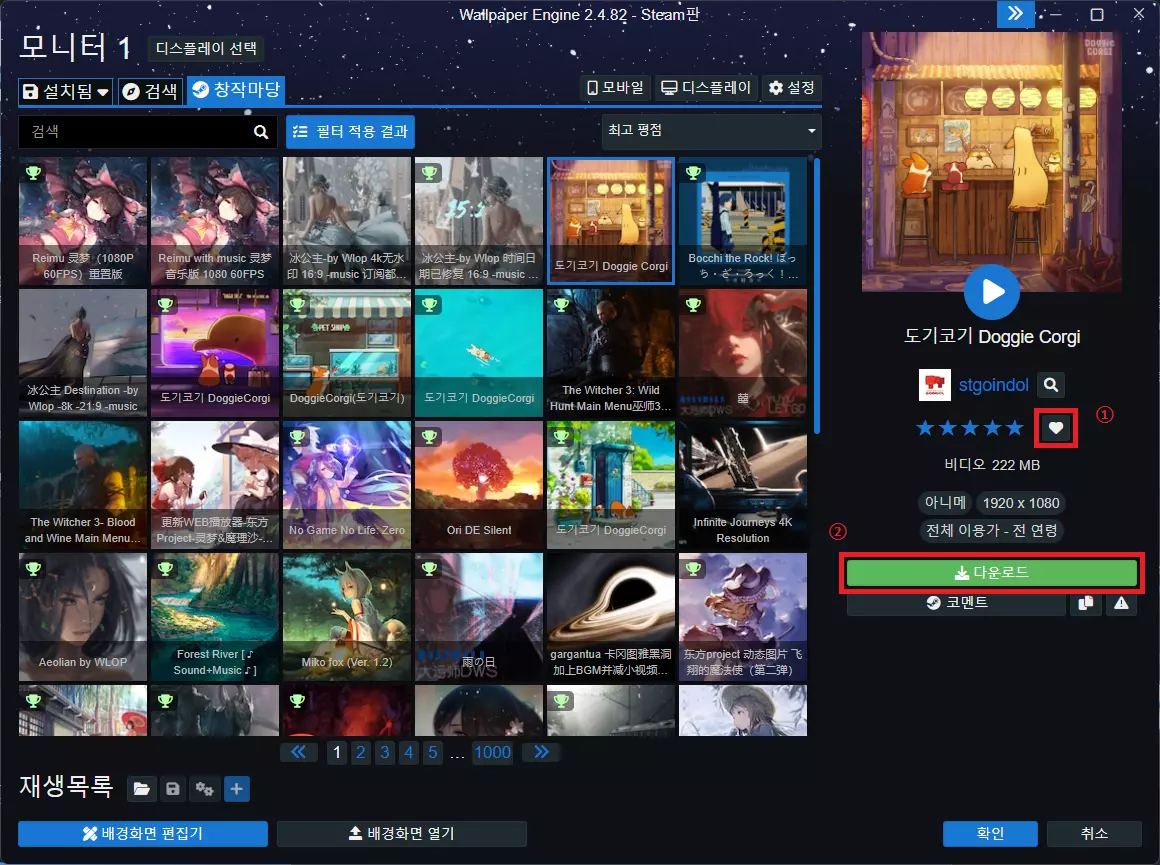Click the 필터 적용 결과 button
Image resolution: width=1160 pixels, height=865 pixels.
coord(351,132)
